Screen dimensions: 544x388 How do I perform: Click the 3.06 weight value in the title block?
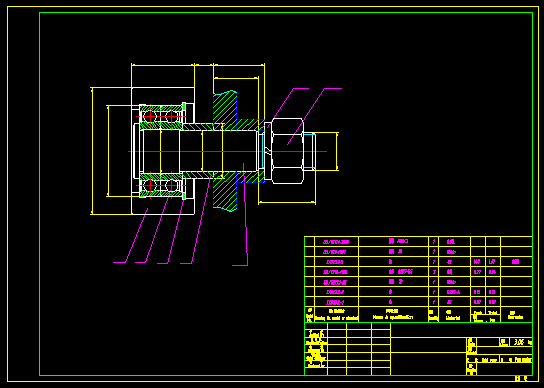[x=519, y=343]
